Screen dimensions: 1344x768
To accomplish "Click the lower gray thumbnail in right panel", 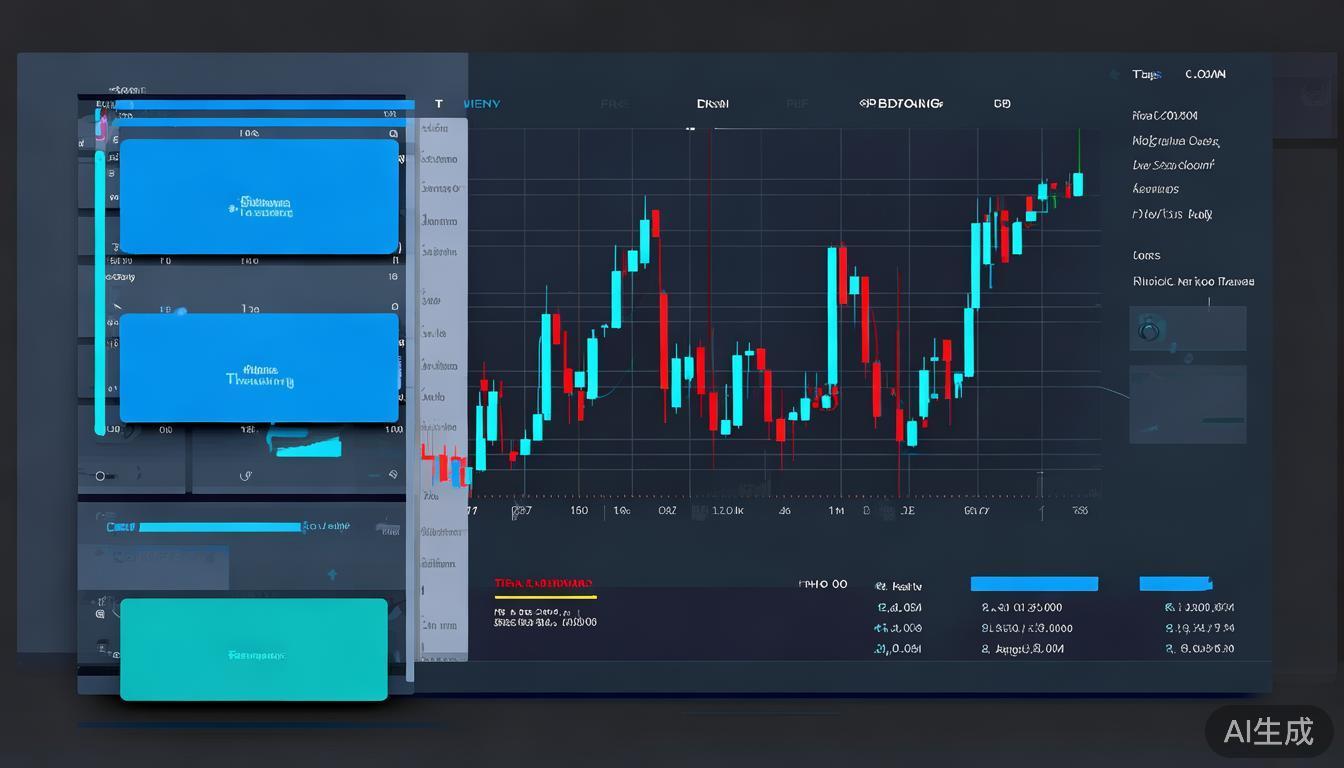I will coord(1188,404).
